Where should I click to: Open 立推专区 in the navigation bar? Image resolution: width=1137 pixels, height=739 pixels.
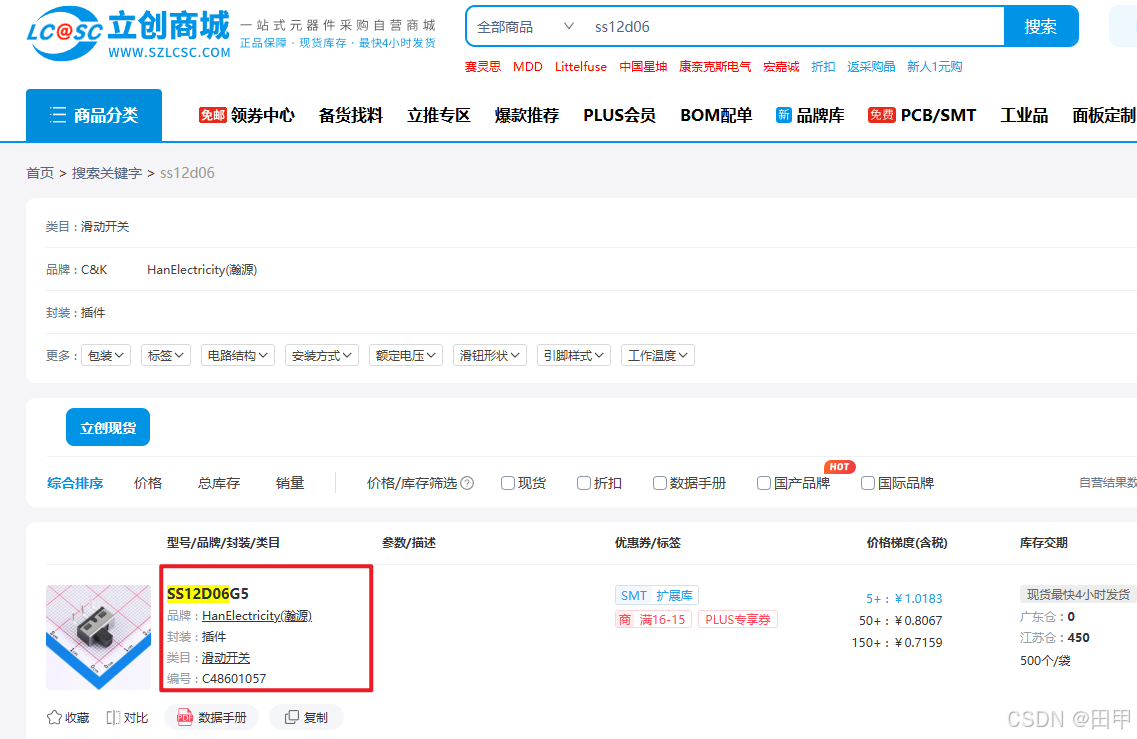click(439, 115)
